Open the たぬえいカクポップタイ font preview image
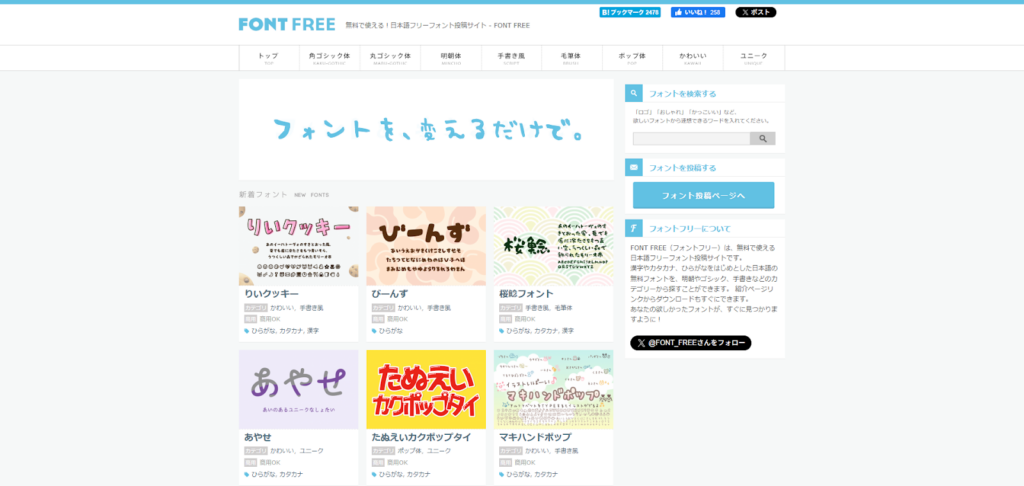 [x=426, y=389]
